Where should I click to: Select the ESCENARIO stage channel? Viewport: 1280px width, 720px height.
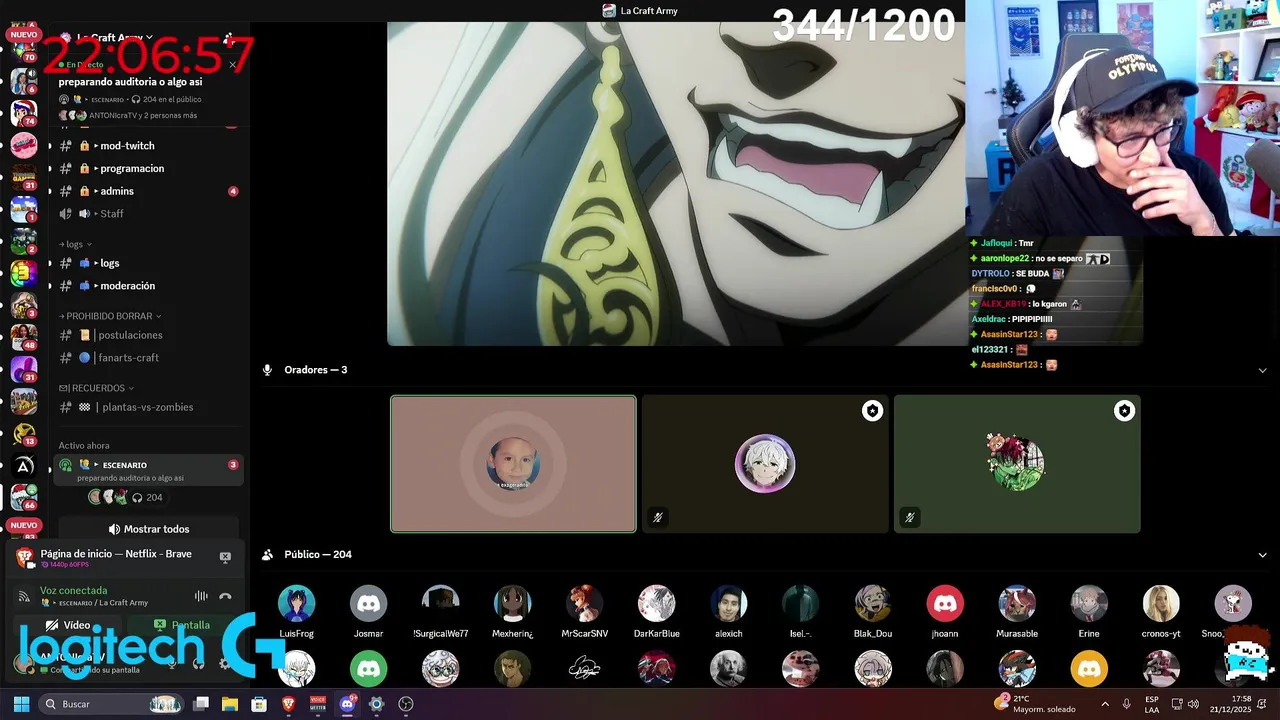[x=147, y=470]
